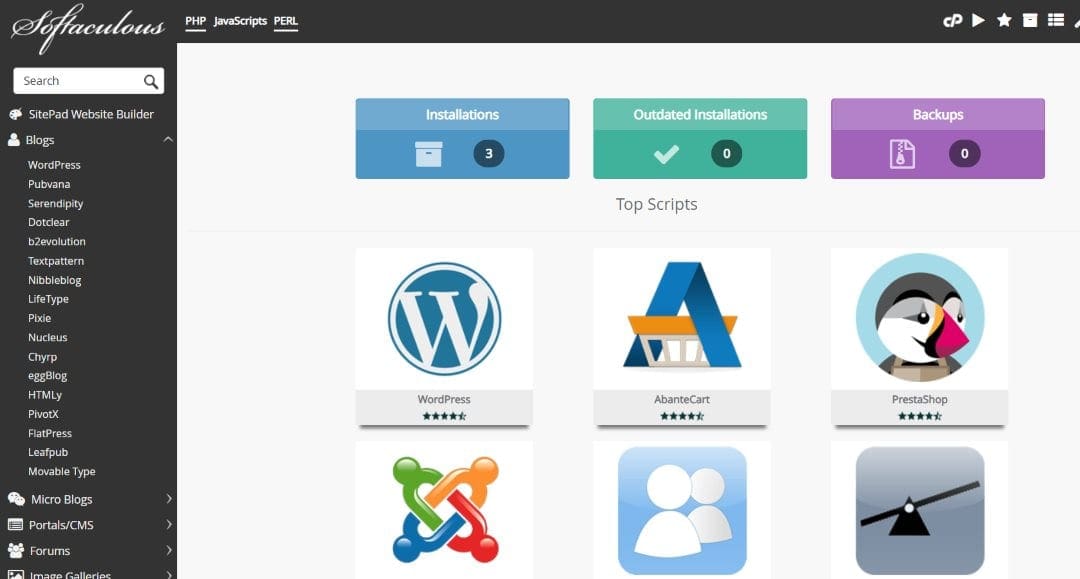Open the Backups summary card
The height and width of the screenshot is (579, 1080).
coord(937,138)
